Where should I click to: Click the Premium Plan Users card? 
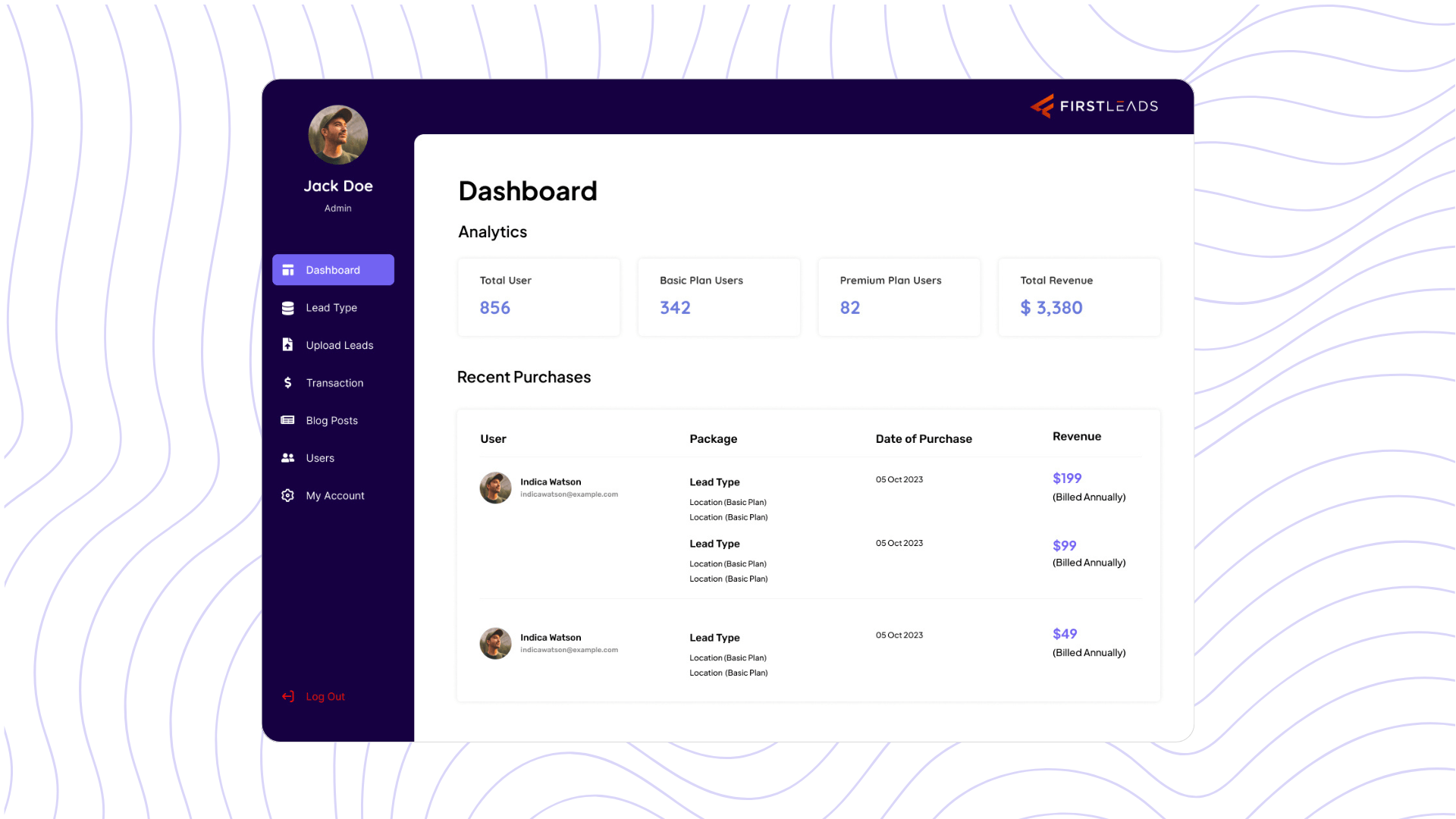(899, 297)
